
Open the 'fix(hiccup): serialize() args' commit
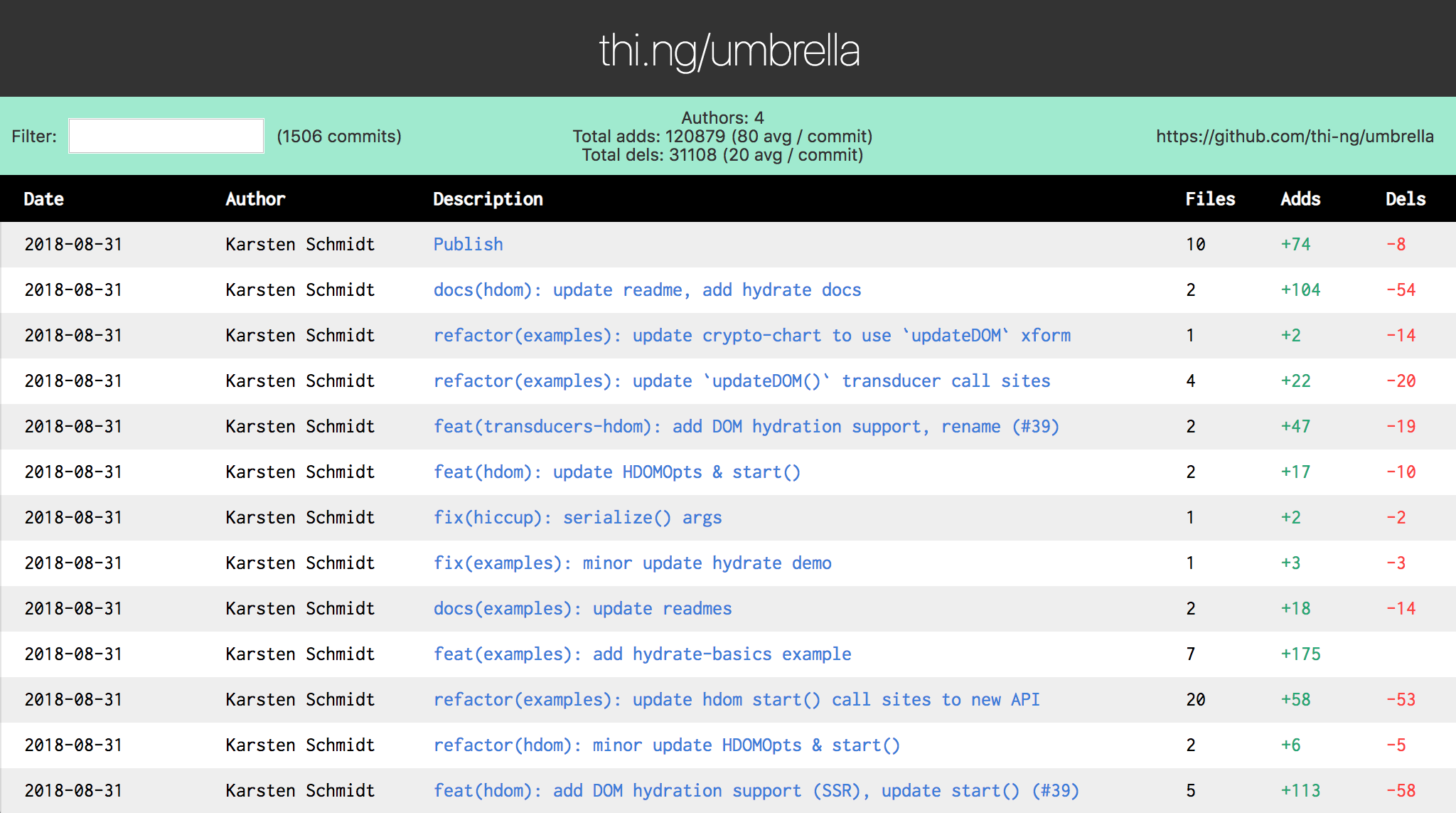577,517
